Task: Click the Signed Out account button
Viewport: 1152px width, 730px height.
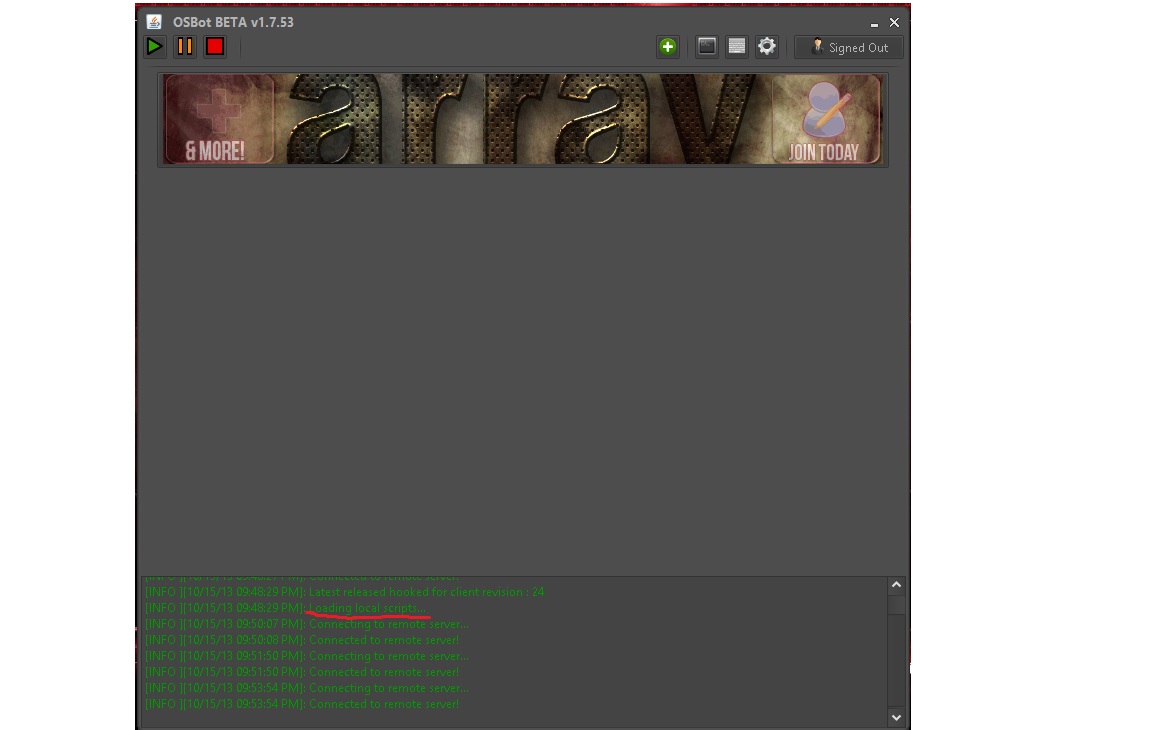Action: [x=849, y=47]
